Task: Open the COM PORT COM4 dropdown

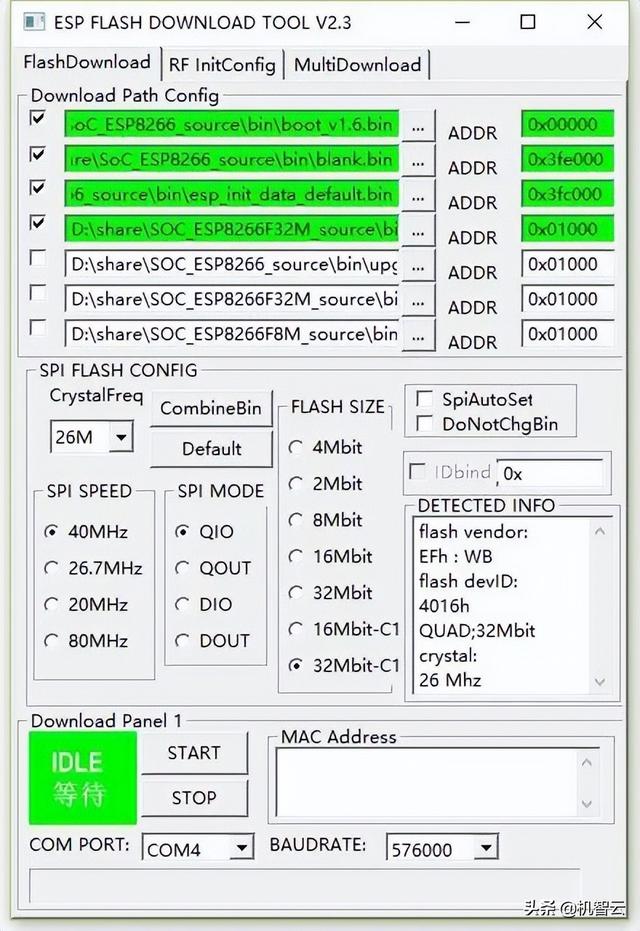Action: [241, 848]
